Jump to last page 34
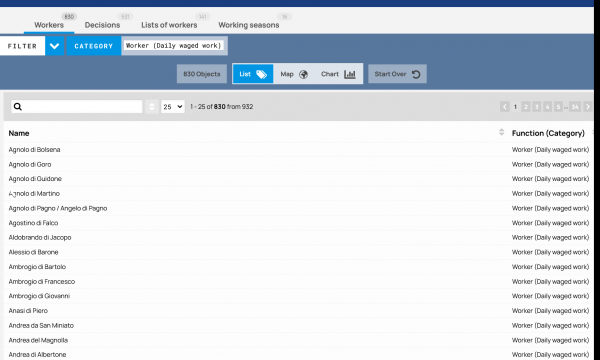This screenshot has width=600, height=360. click(x=575, y=107)
